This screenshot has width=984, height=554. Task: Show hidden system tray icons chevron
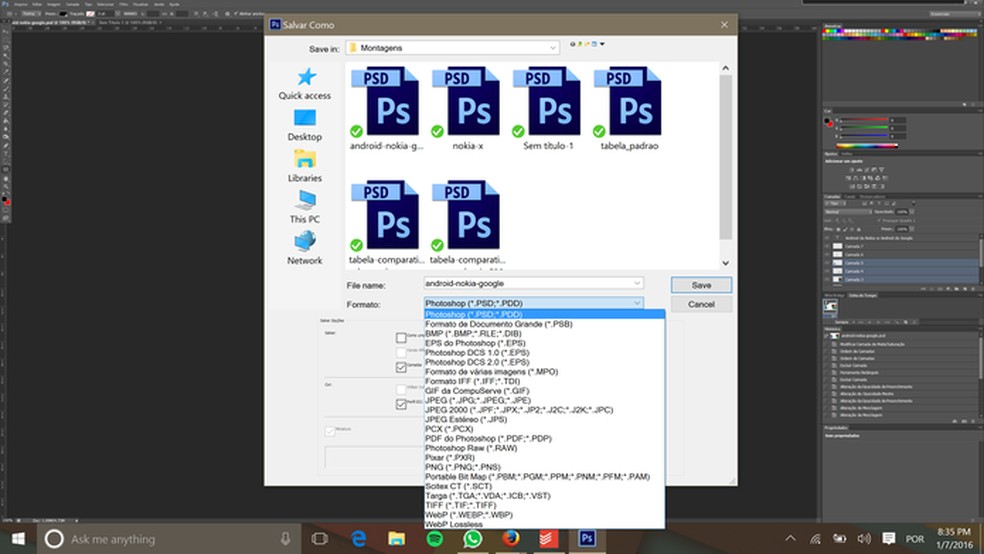(x=791, y=539)
